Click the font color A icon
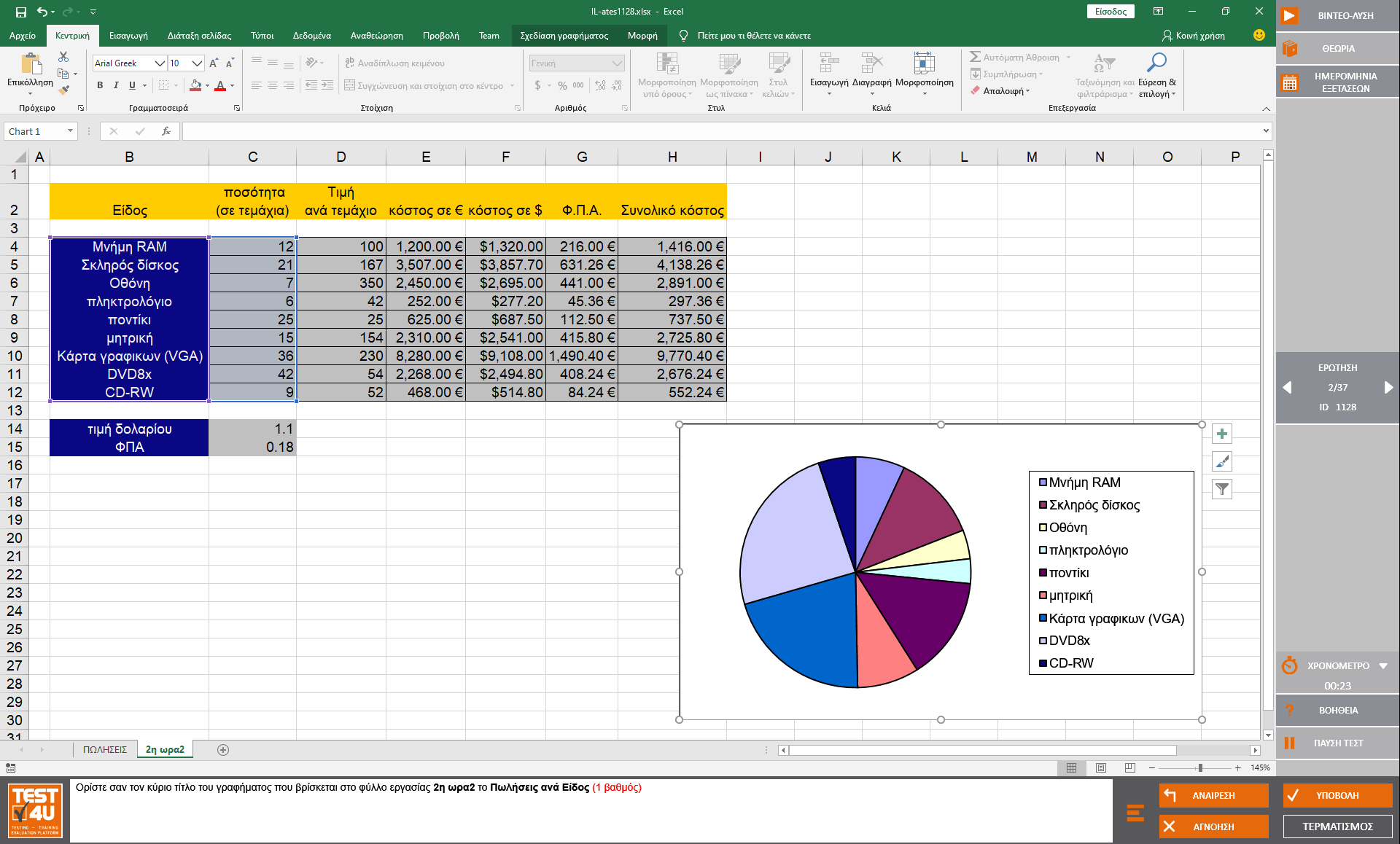 coord(220,85)
